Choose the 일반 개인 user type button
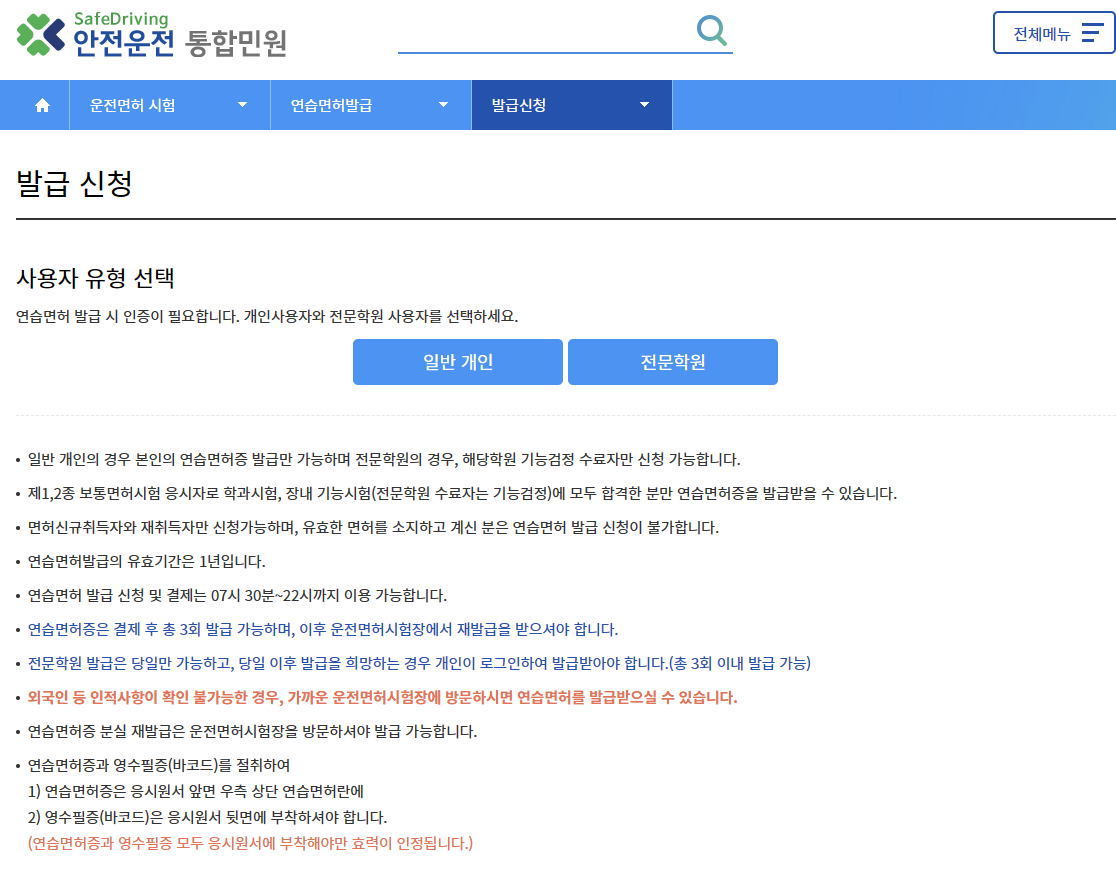Screen dimensions: 1116x872 458,362
